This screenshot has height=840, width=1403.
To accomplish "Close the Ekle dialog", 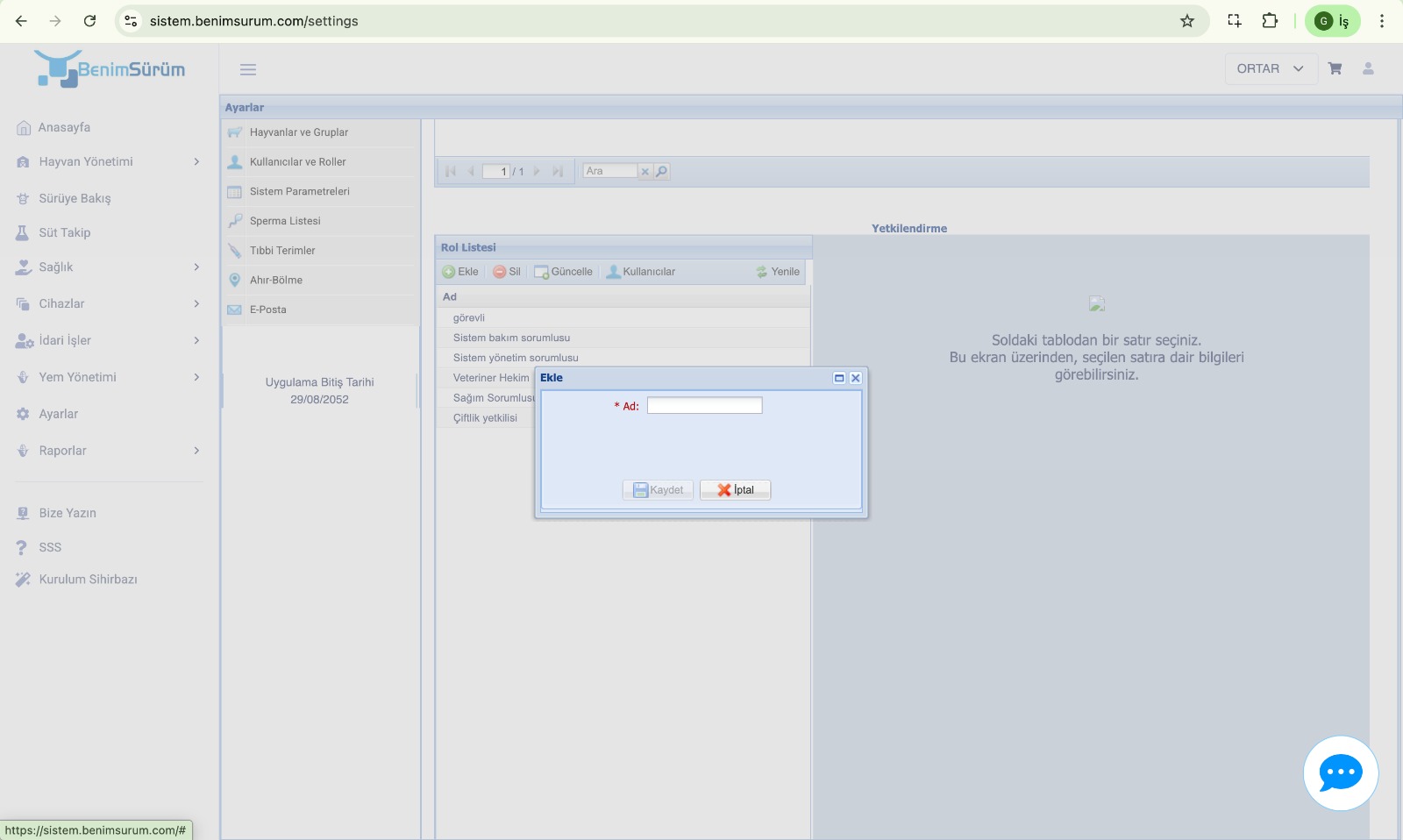I will point(856,378).
